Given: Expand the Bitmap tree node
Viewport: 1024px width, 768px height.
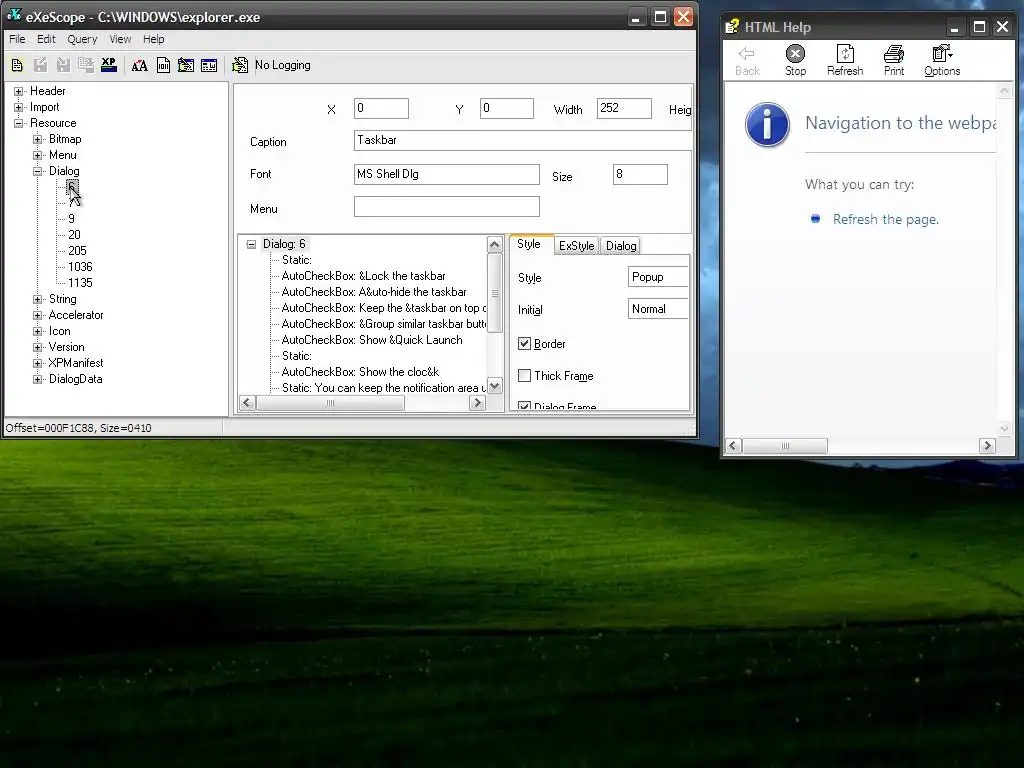Looking at the screenshot, I should (x=38, y=139).
